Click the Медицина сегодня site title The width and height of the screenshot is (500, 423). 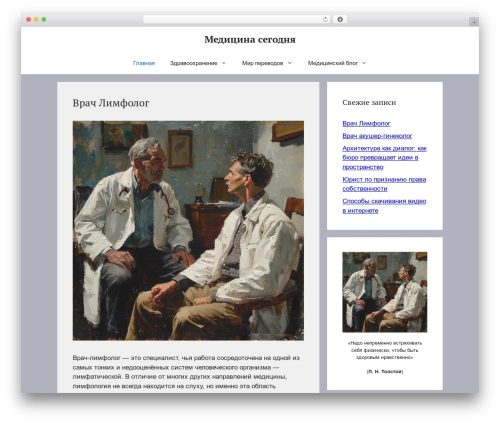pos(250,40)
